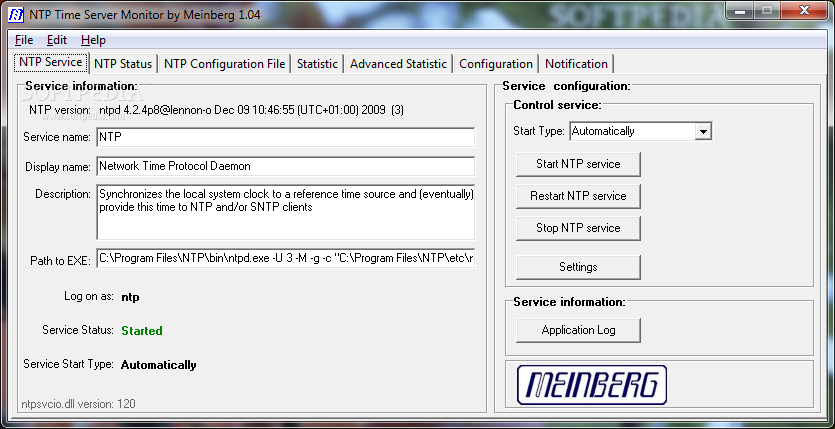
Task: Minimize the NTP Monitor window
Action: pyautogui.click(x=741, y=10)
